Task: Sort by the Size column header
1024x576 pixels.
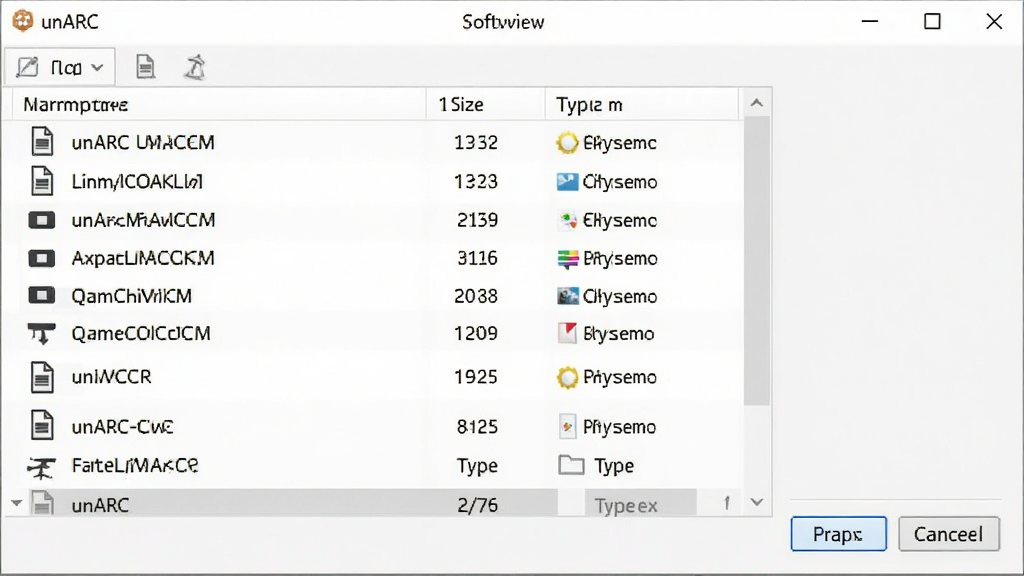Action: (x=485, y=104)
